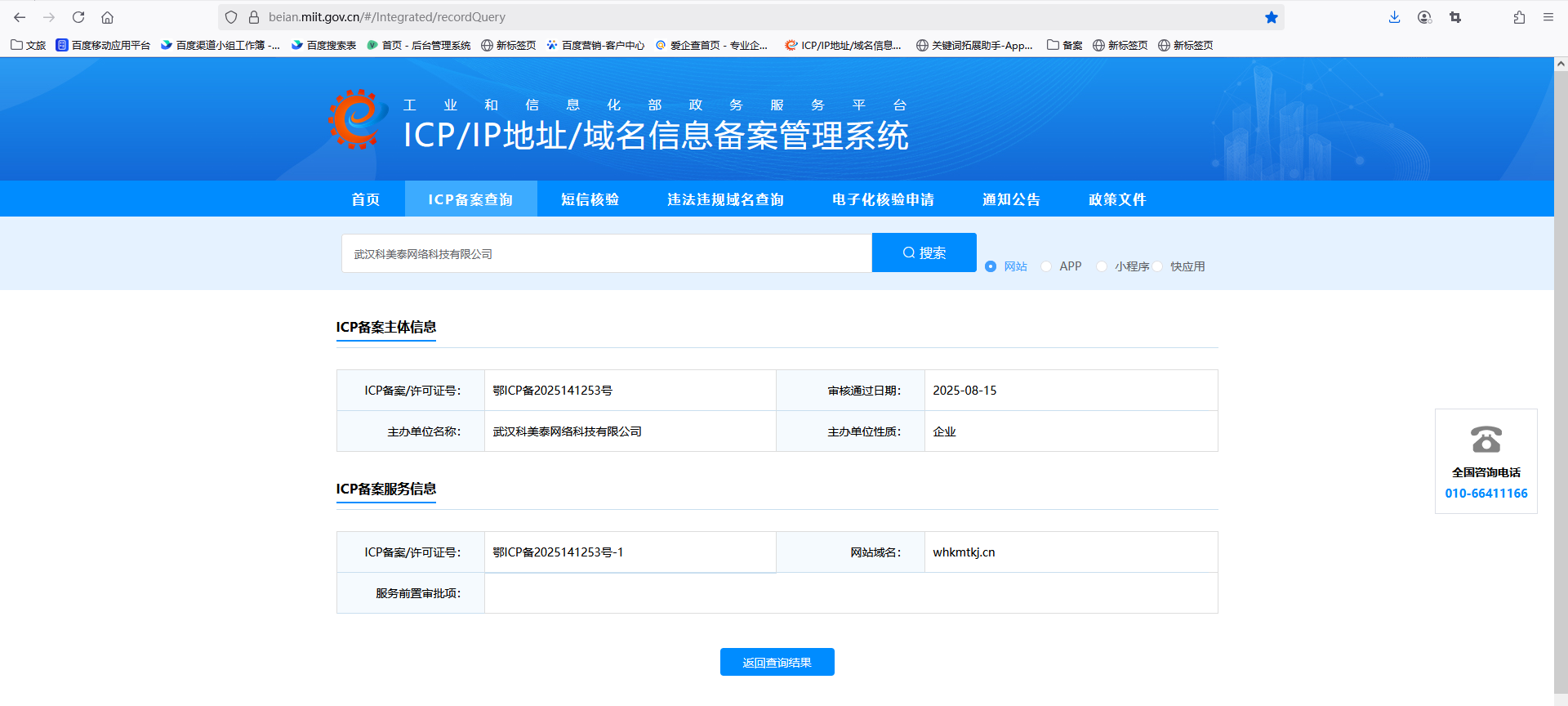Open 违法违规域名查询 tab

725,199
